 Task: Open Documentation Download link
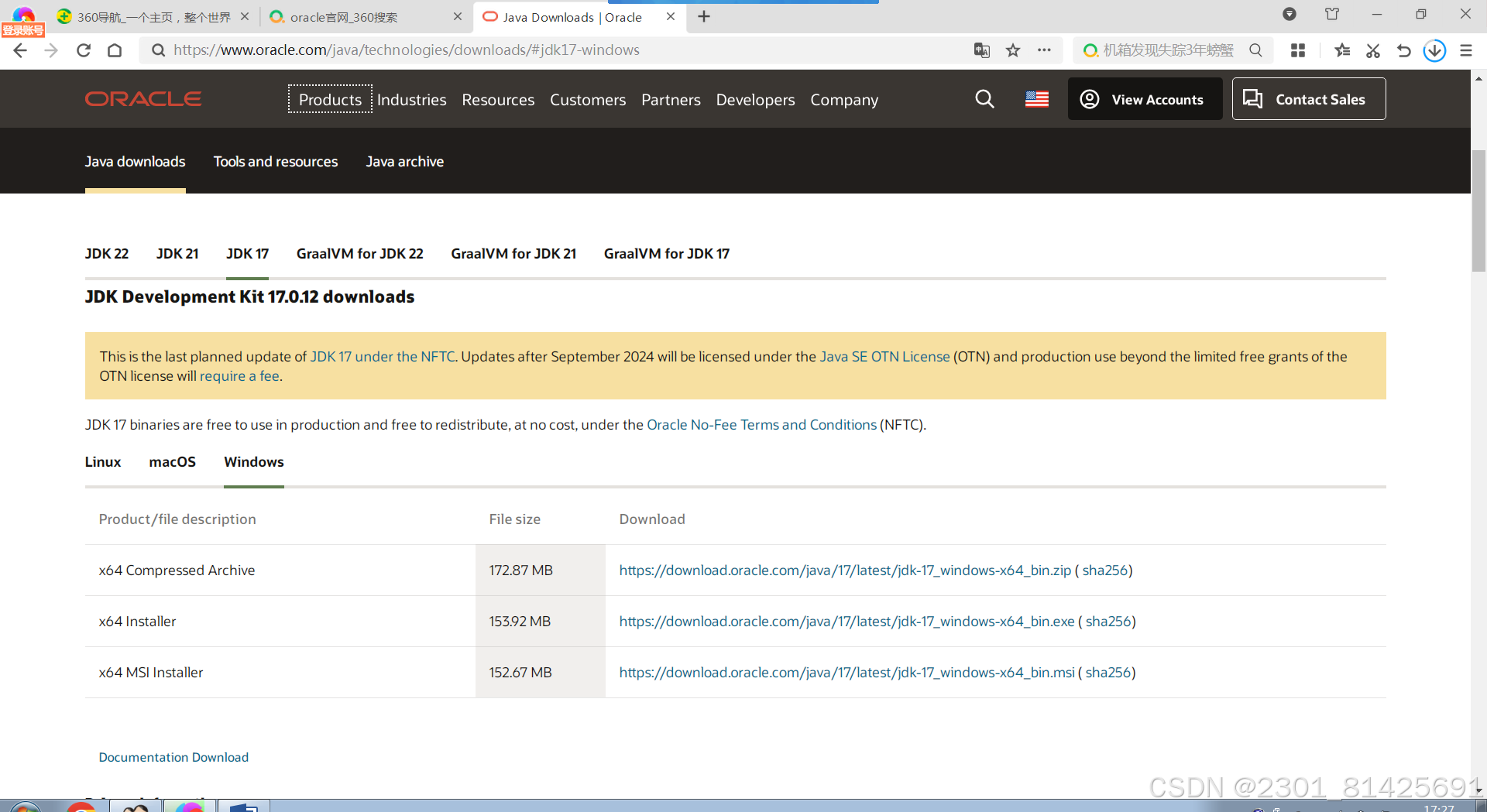click(173, 757)
